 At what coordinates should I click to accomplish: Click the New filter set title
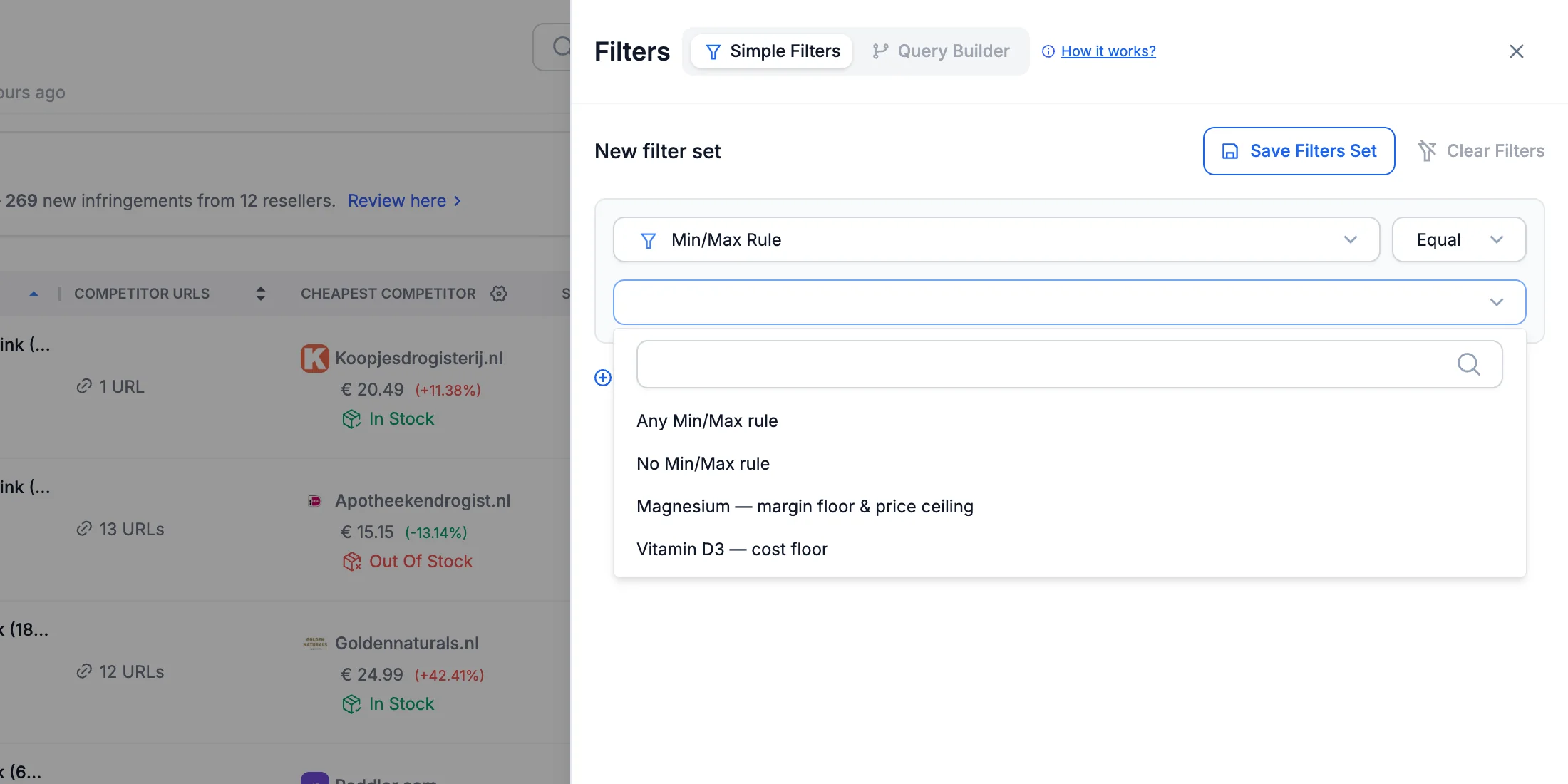coord(657,151)
